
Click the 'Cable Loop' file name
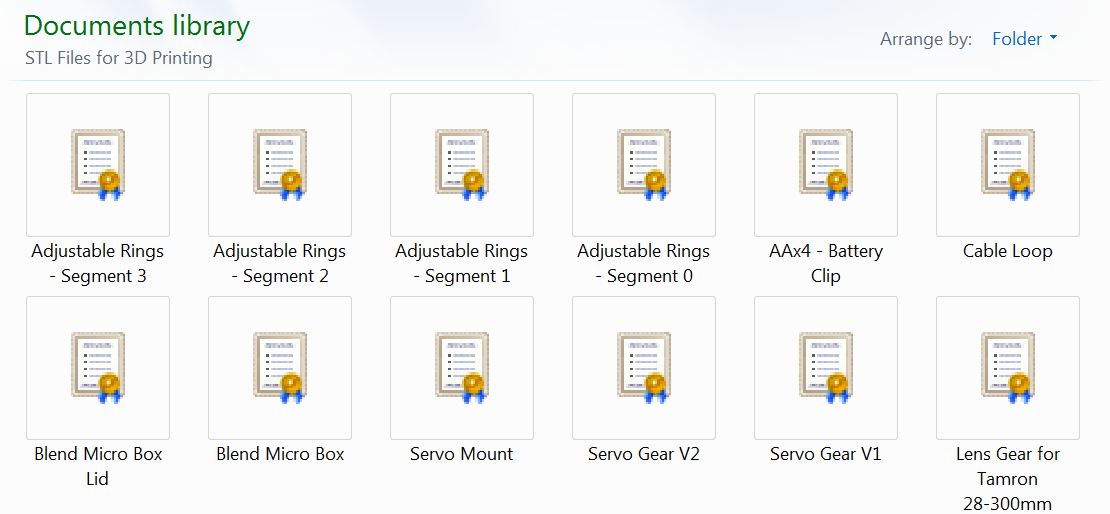pyautogui.click(x=1007, y=251)
